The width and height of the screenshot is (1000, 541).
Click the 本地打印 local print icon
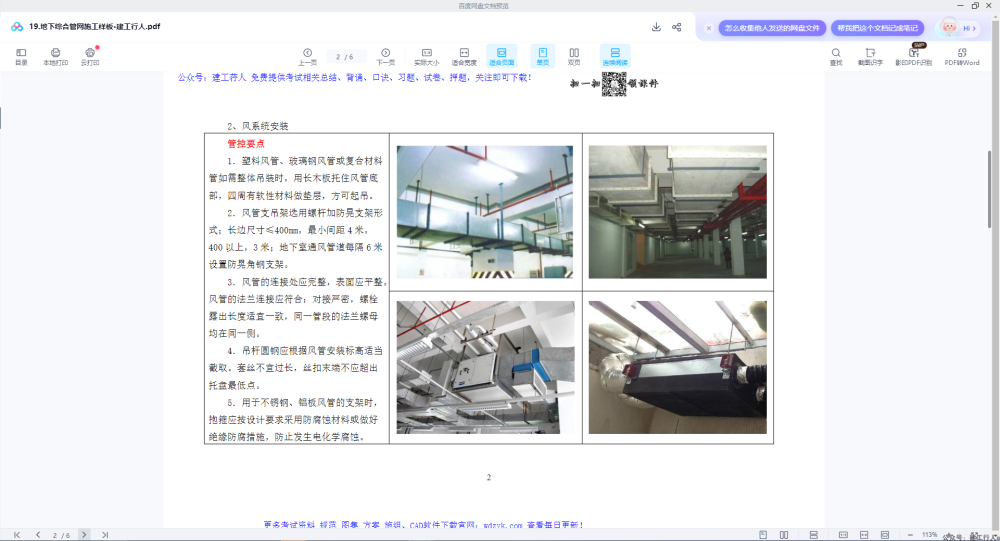coord(55,56)
